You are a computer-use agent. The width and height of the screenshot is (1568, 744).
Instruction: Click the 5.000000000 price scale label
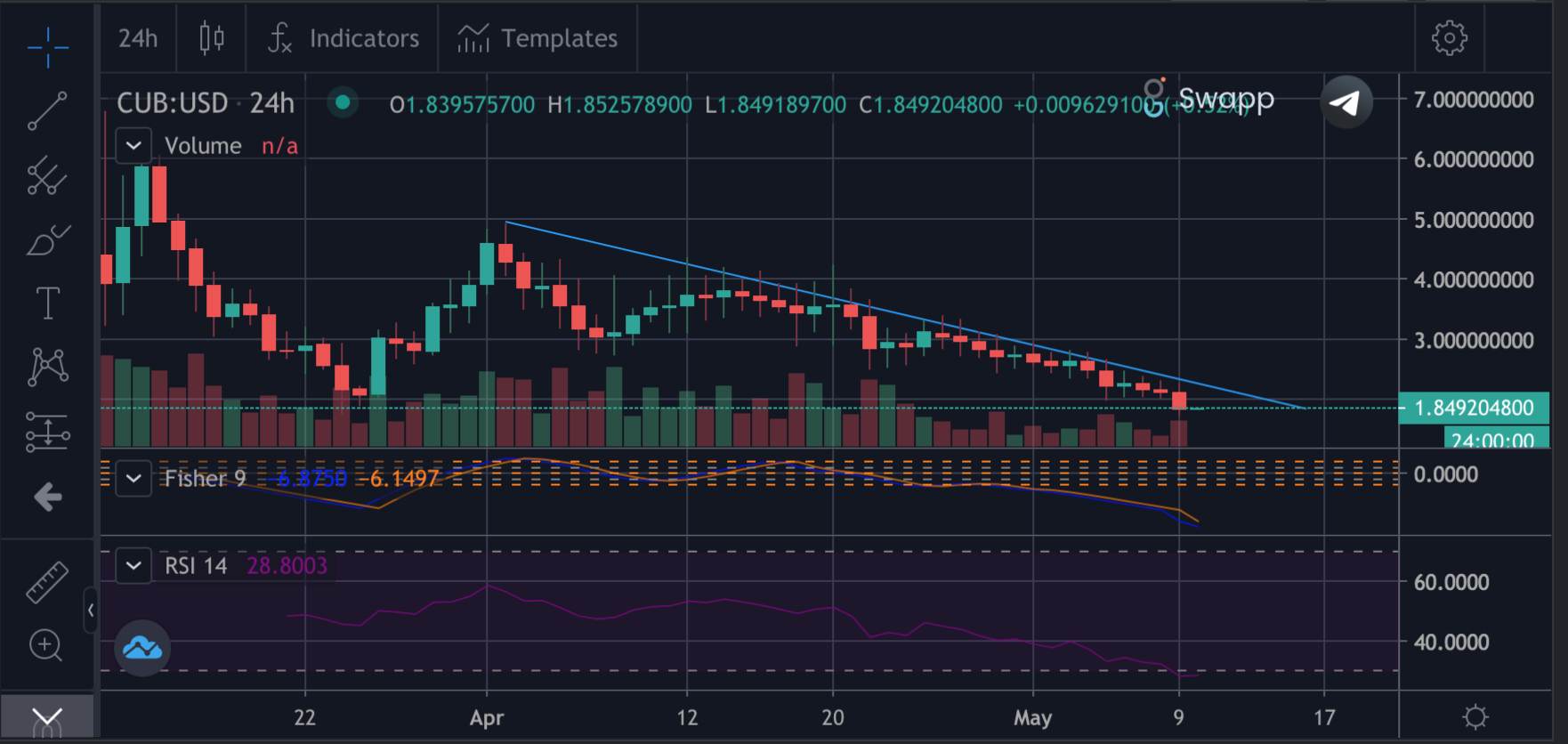[1474, 220]
